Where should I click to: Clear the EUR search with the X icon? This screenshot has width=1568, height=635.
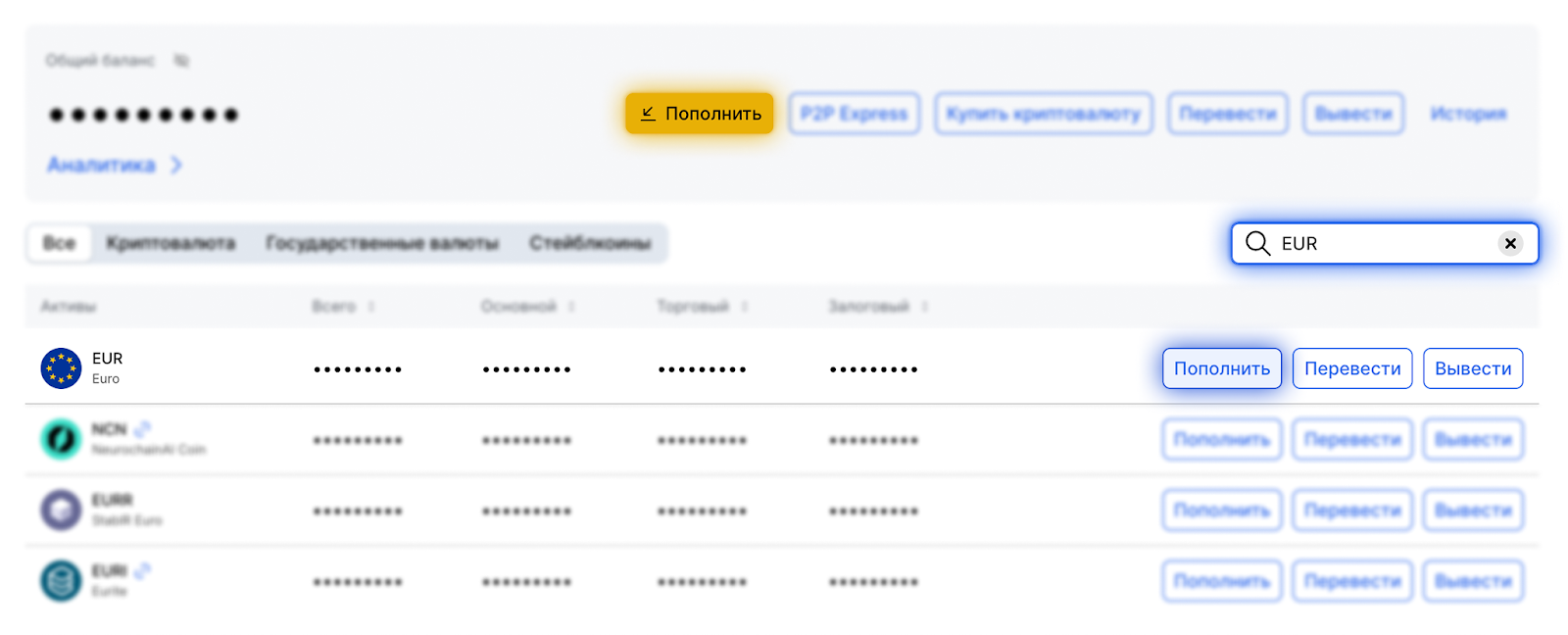point(1510,243)
